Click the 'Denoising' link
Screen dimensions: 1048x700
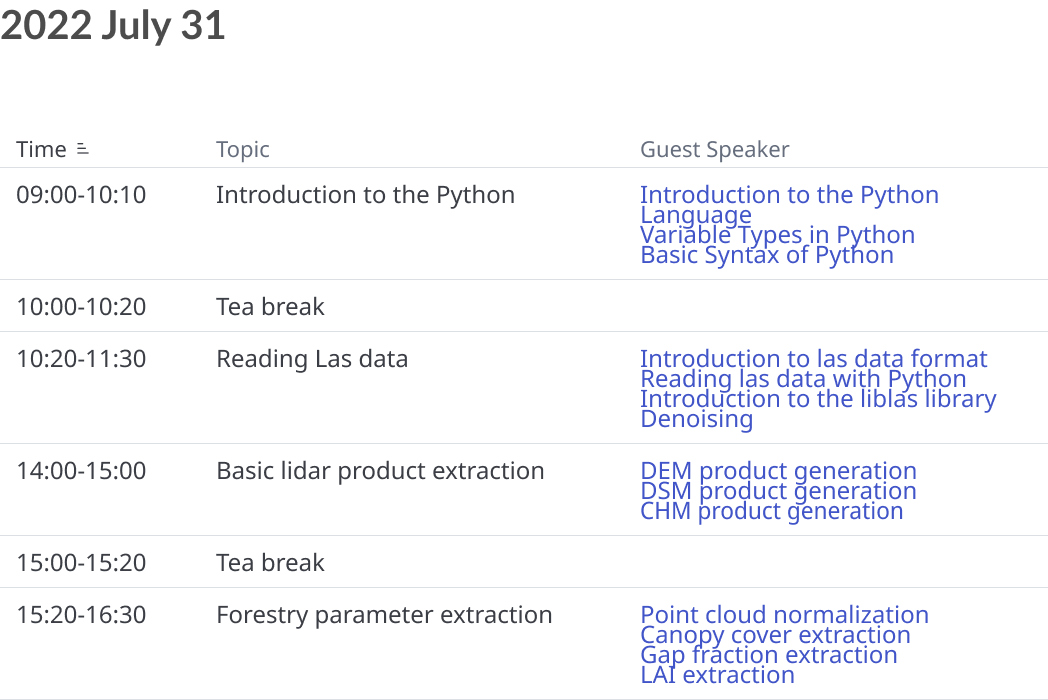point(696,419)
